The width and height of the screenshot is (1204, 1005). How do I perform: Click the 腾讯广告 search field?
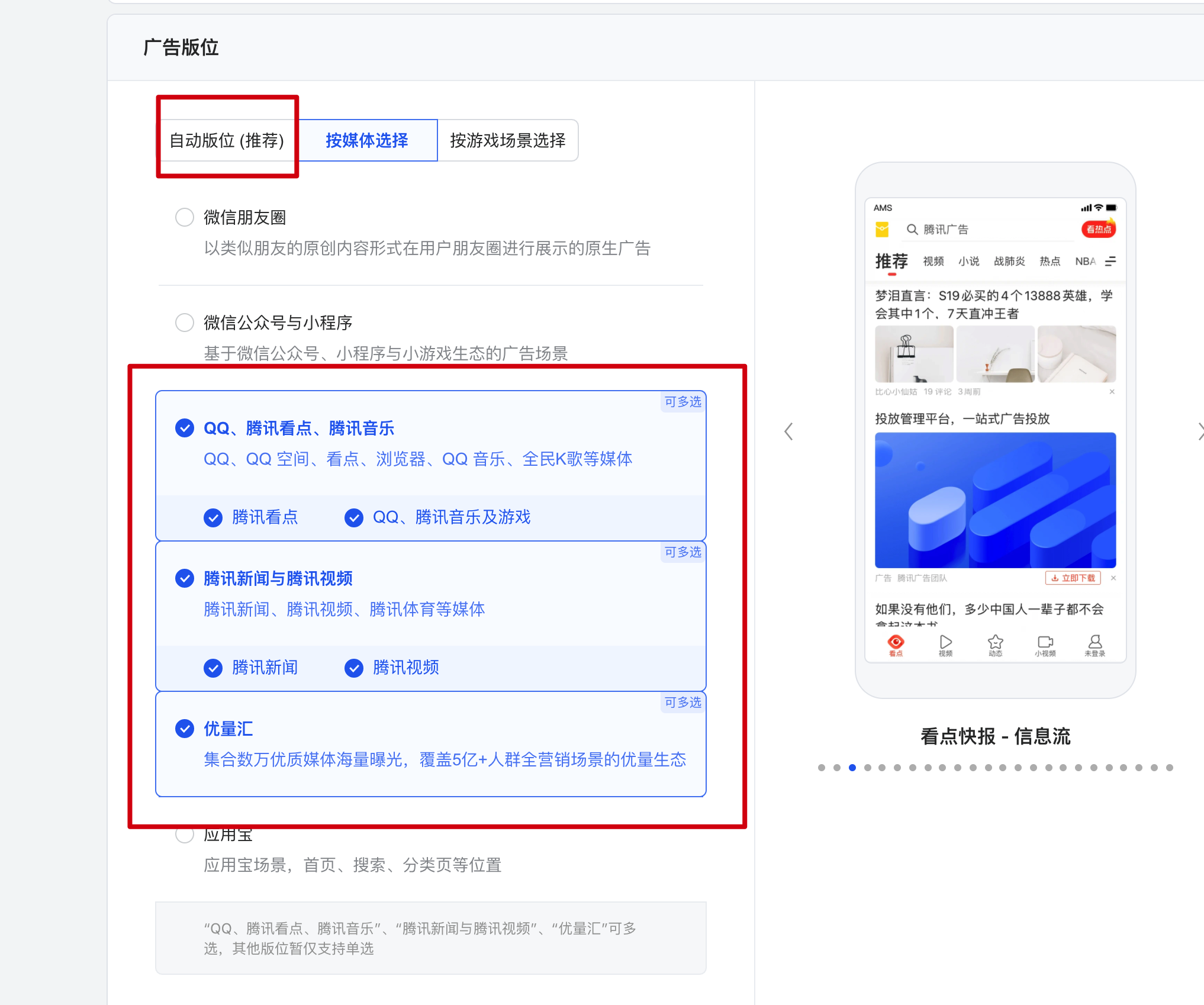point(989,229)
